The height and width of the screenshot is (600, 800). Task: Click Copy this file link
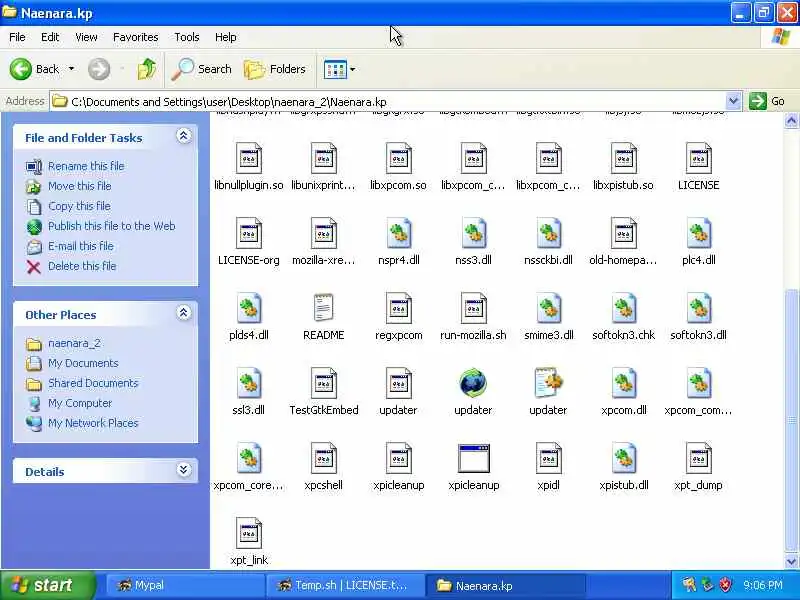pyautogui.click(x=79, y=206)
